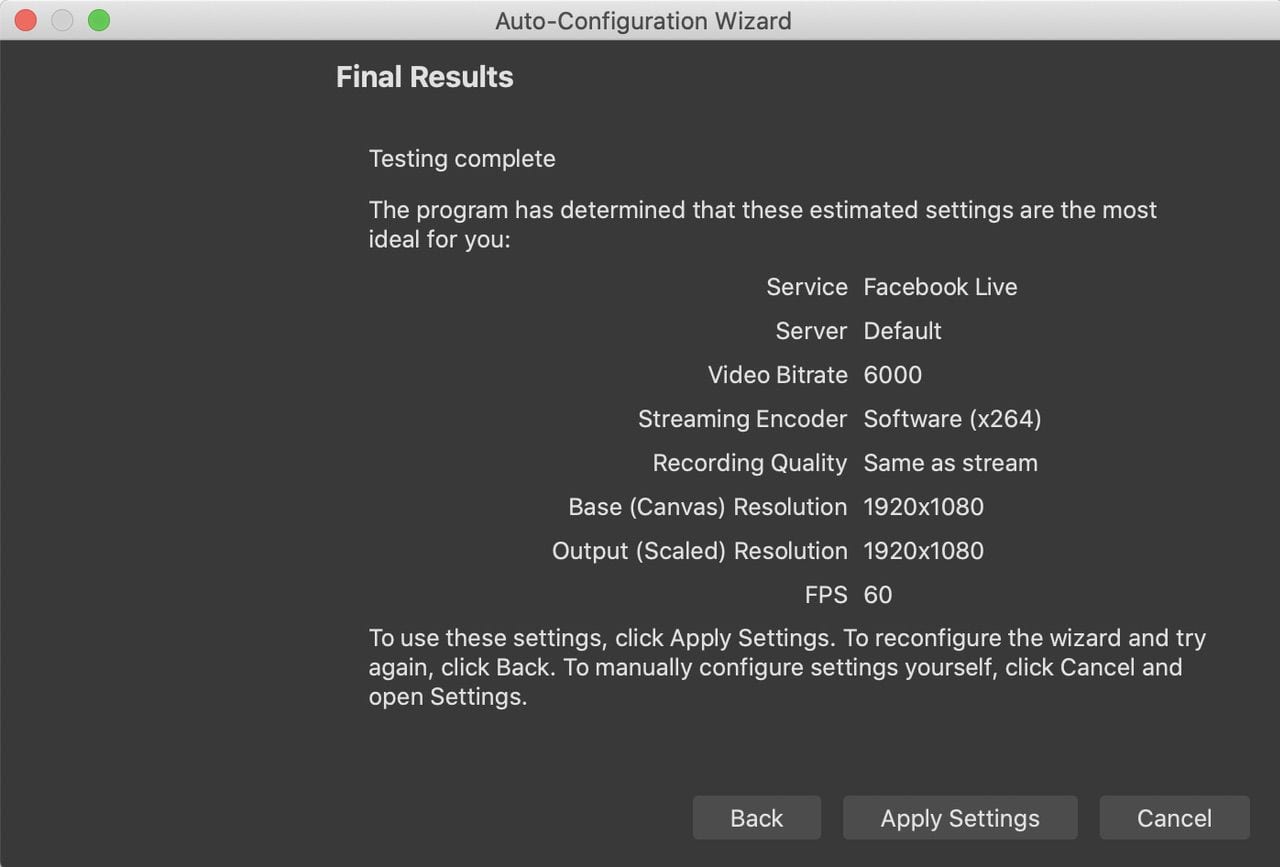Cancel the Auto-Configuration Wizard
Viewport: 1280px width, 867px height.
pos(1174,818)
